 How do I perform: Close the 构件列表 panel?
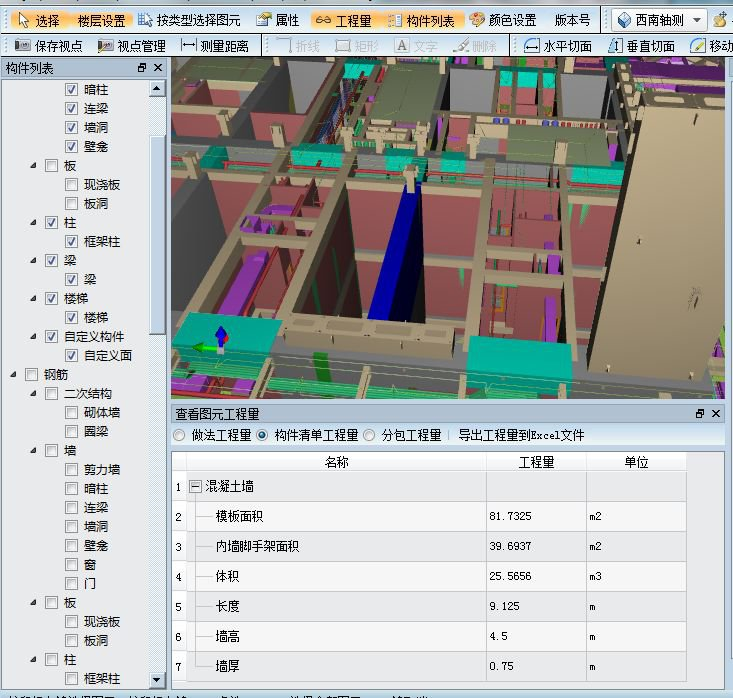[x=158, y=68]
